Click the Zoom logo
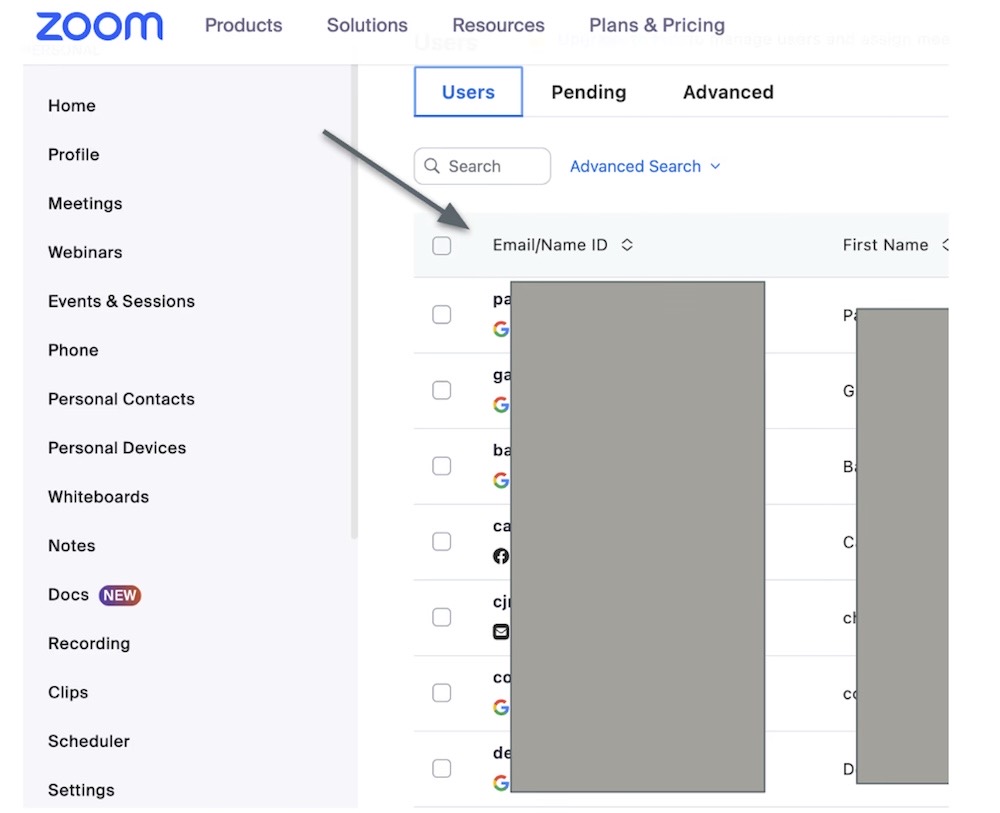Screen dimensions: 1000x813 99,26
